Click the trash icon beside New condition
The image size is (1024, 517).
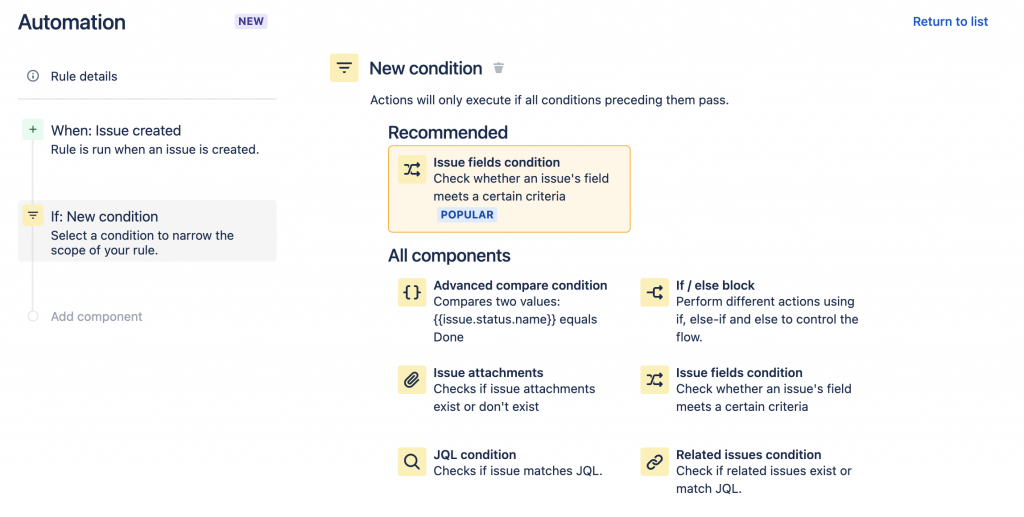(499, 68)
